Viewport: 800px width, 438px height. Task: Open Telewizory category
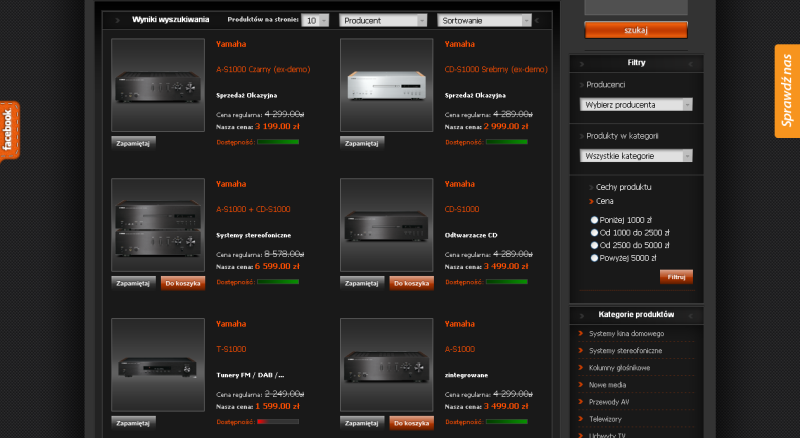tap(605, 419)
